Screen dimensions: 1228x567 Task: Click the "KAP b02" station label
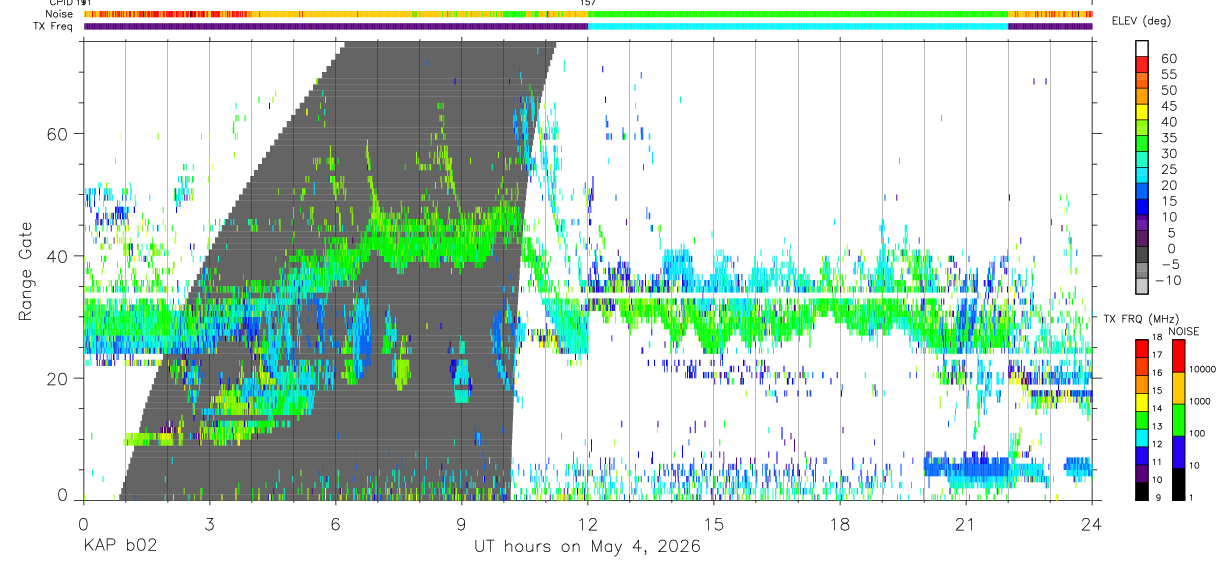119,546
